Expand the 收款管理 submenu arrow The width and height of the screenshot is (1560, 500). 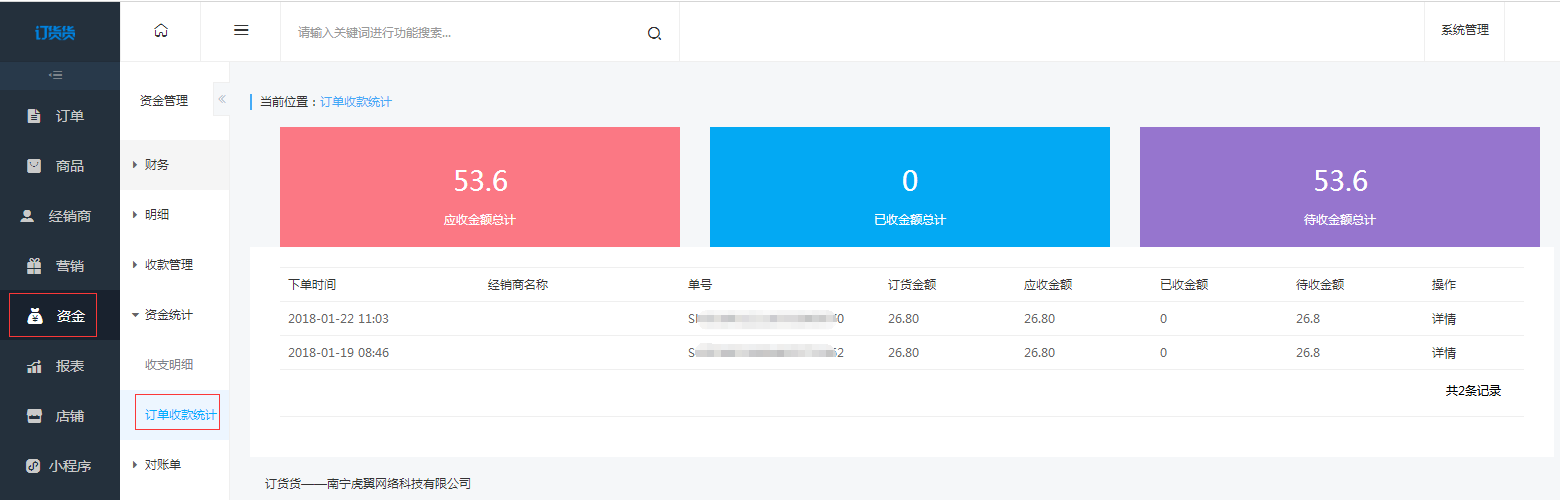(x=135, y=265)
